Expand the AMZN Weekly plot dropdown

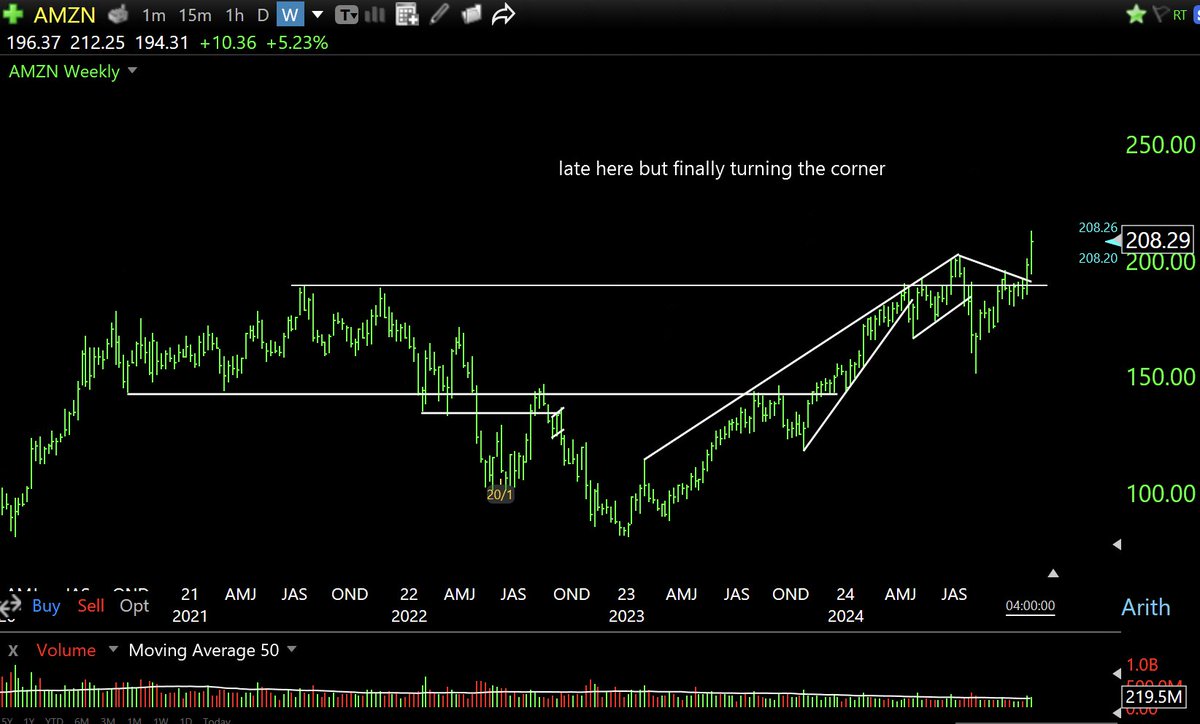pos(133,72)
